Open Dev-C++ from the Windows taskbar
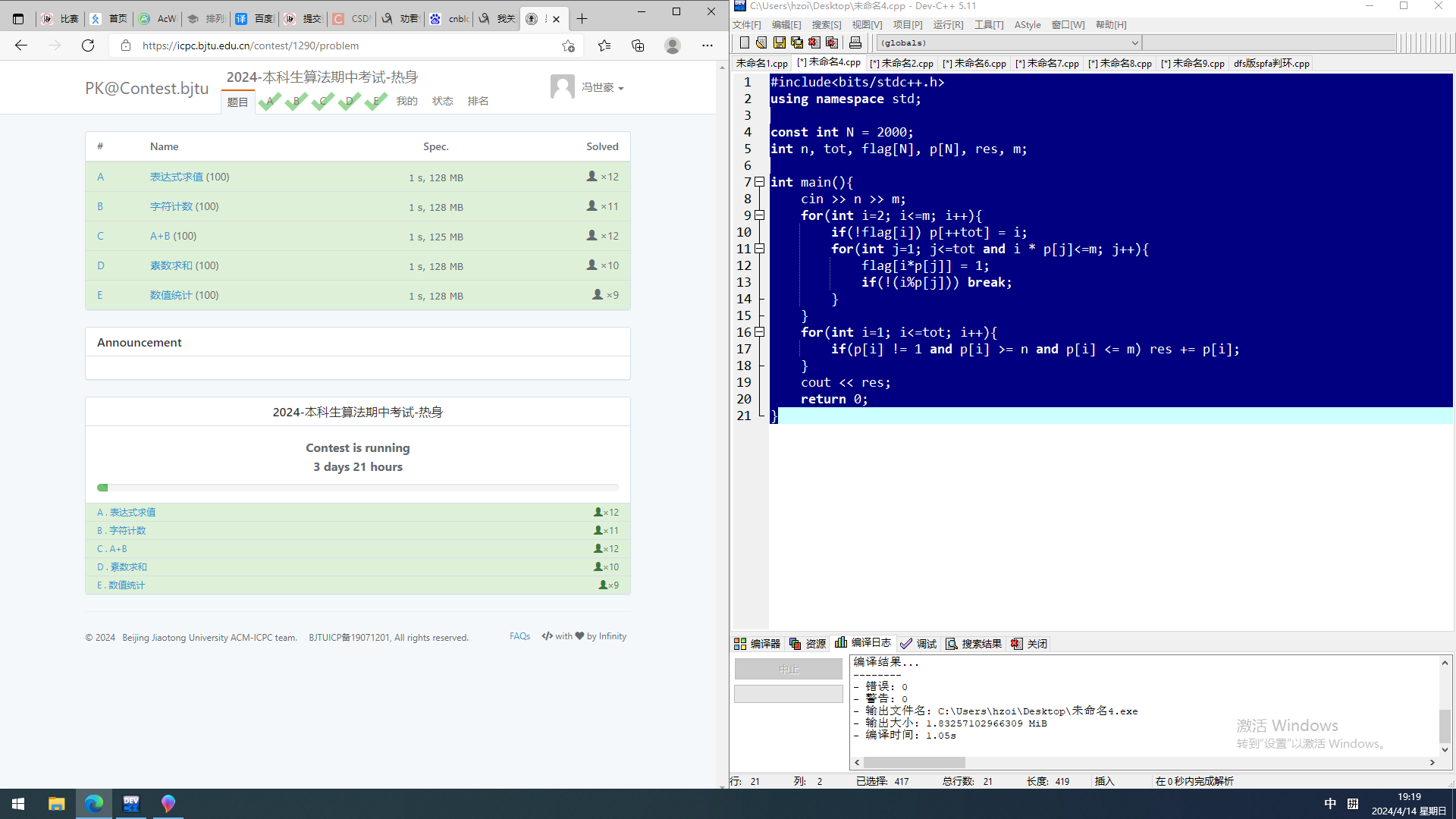1456x819 pixels. [x=131, y=803]
